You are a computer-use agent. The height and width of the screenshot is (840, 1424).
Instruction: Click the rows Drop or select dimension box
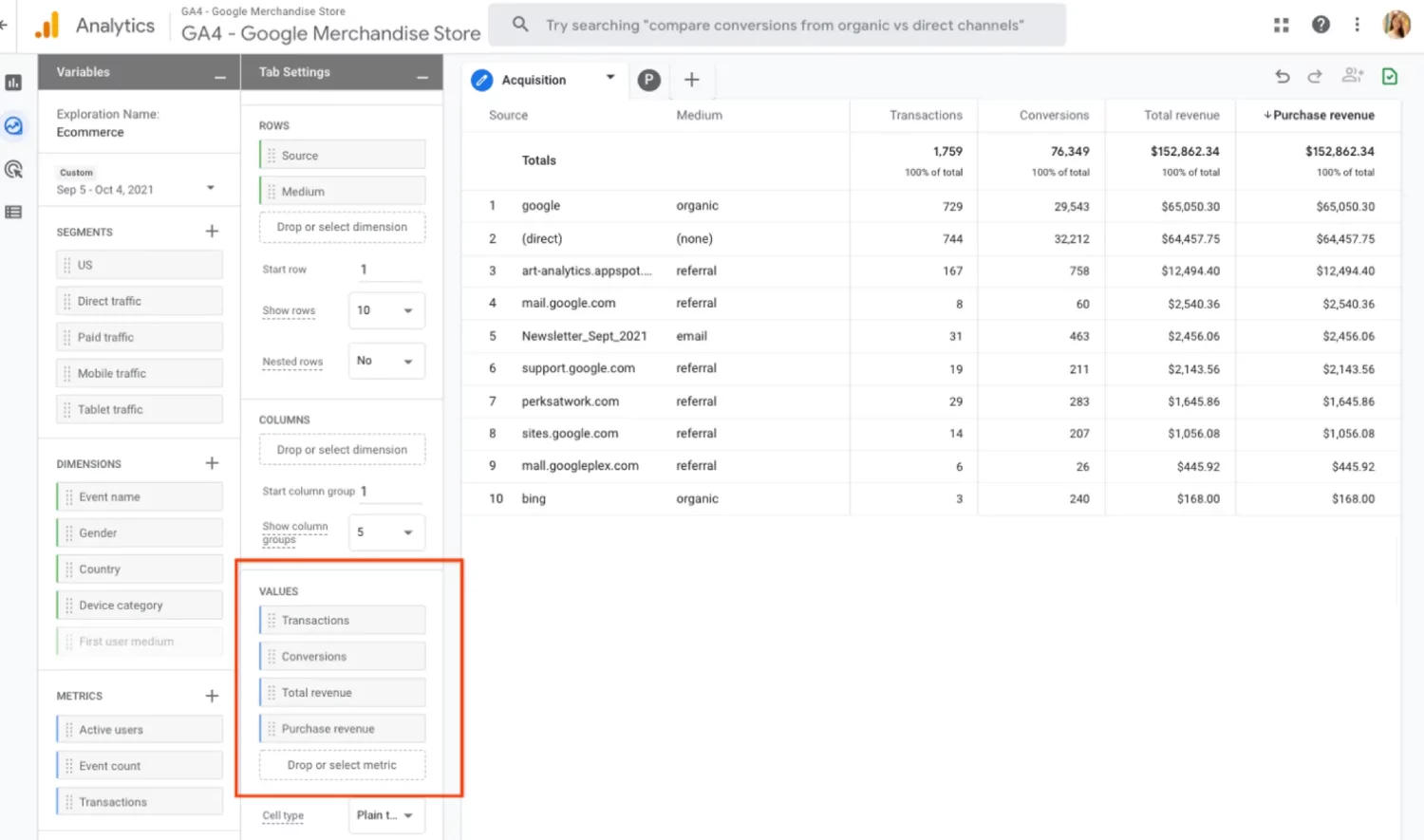tap(342, 227)
